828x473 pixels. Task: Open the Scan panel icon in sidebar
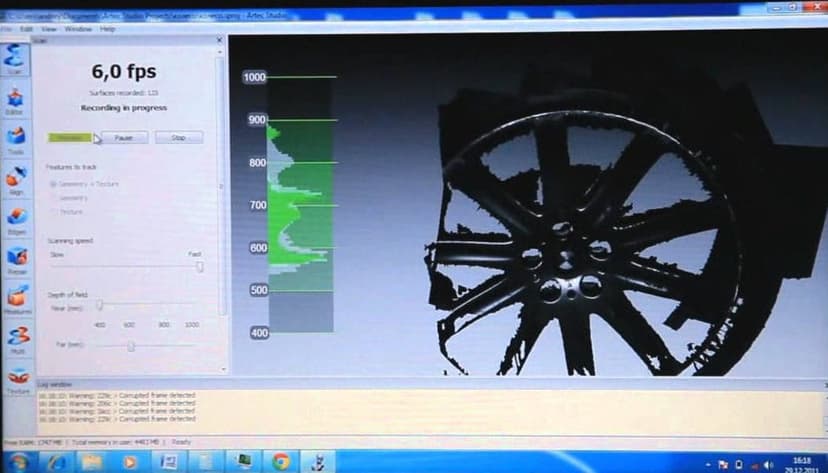(14, 59)
